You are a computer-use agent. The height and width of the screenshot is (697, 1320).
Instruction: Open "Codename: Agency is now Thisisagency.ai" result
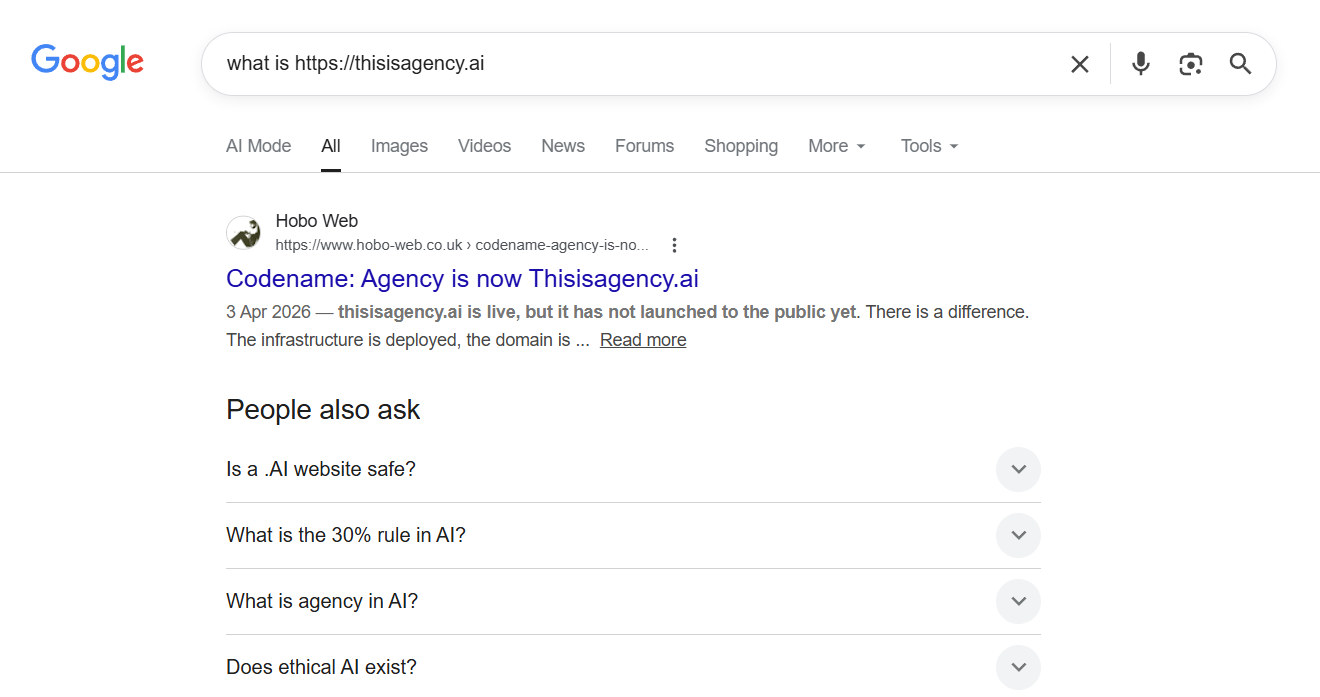(x=462, y=278)
